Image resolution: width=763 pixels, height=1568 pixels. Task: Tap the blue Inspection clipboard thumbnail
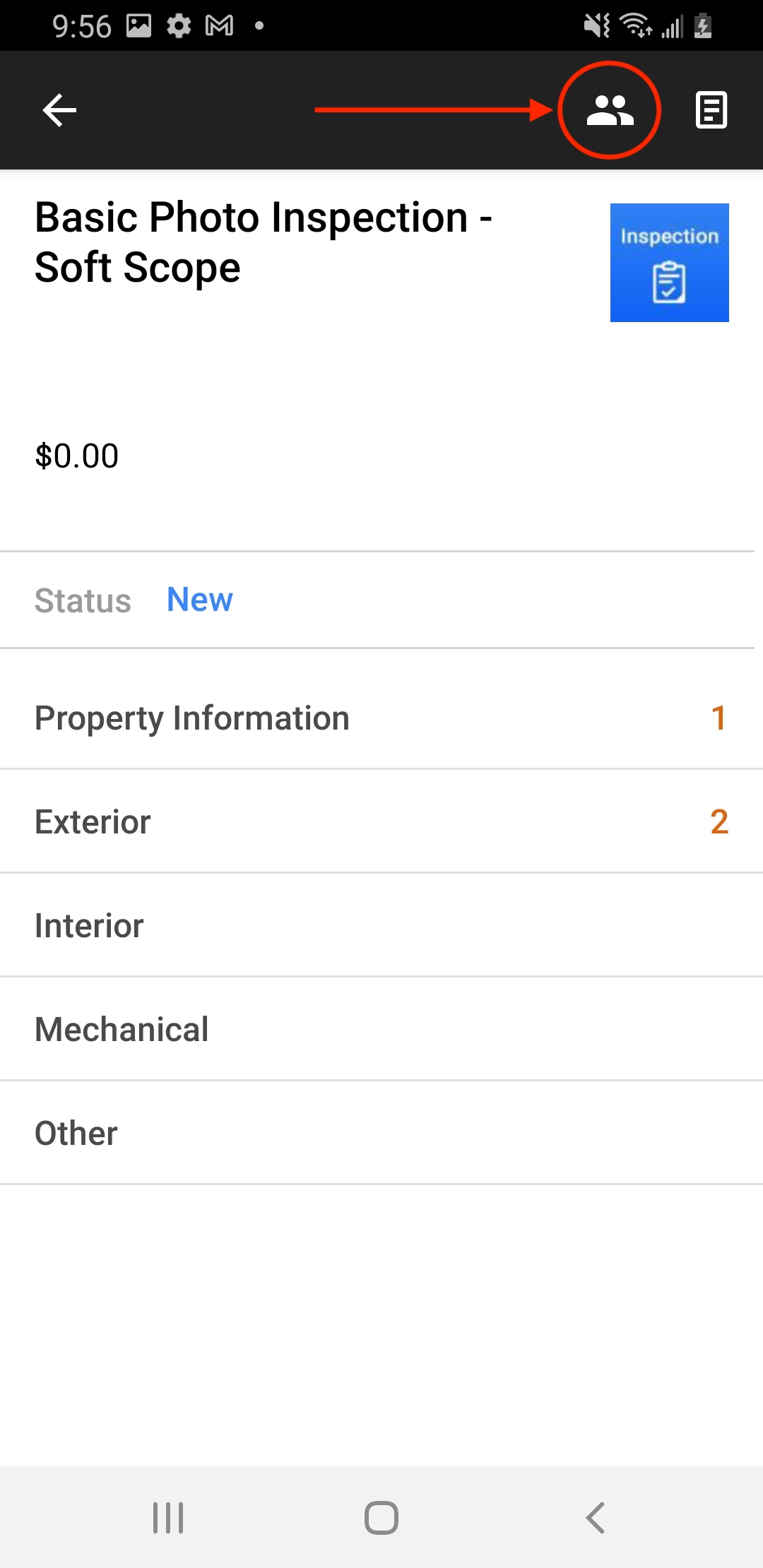670,263
